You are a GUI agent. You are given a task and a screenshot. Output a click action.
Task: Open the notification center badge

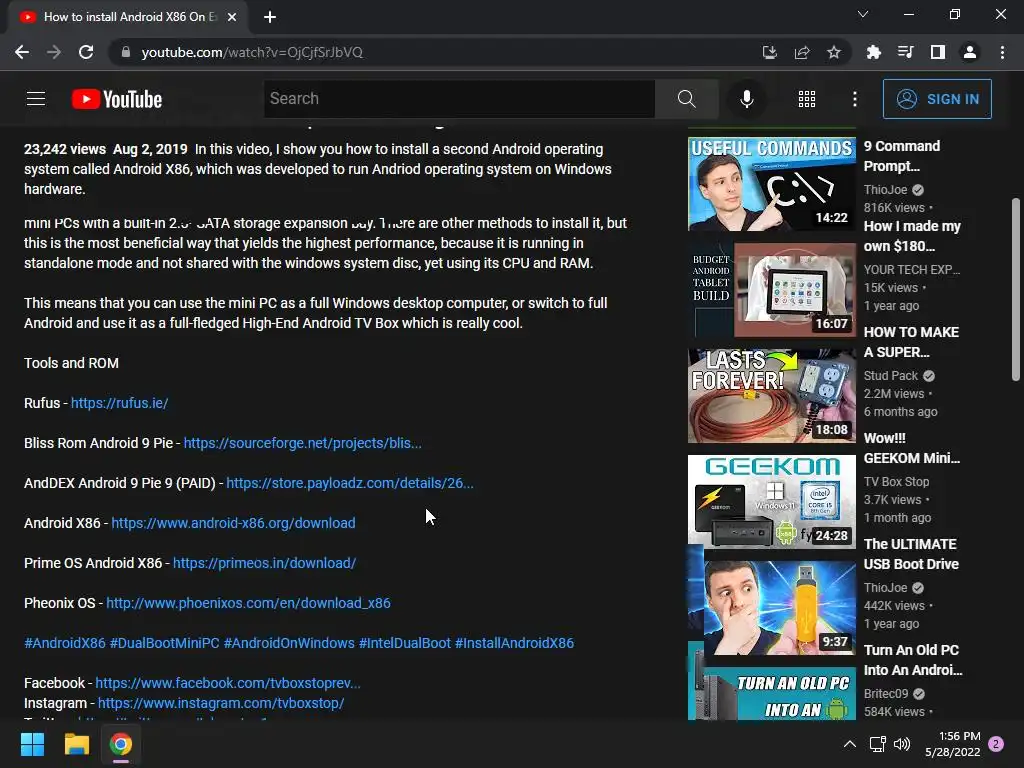[x=996, y=744]
